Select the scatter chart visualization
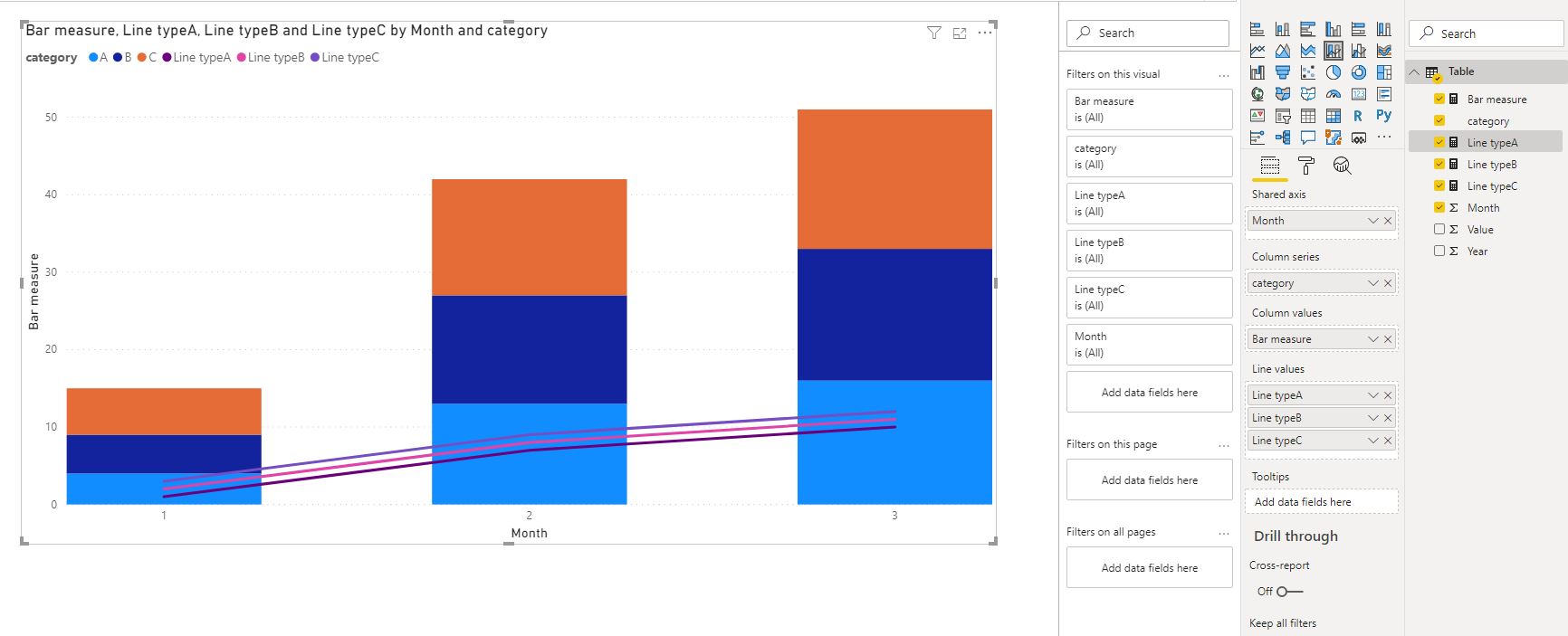This screenshot has width=1568, height=636. pyautogui.click(x=1308, y=72)
